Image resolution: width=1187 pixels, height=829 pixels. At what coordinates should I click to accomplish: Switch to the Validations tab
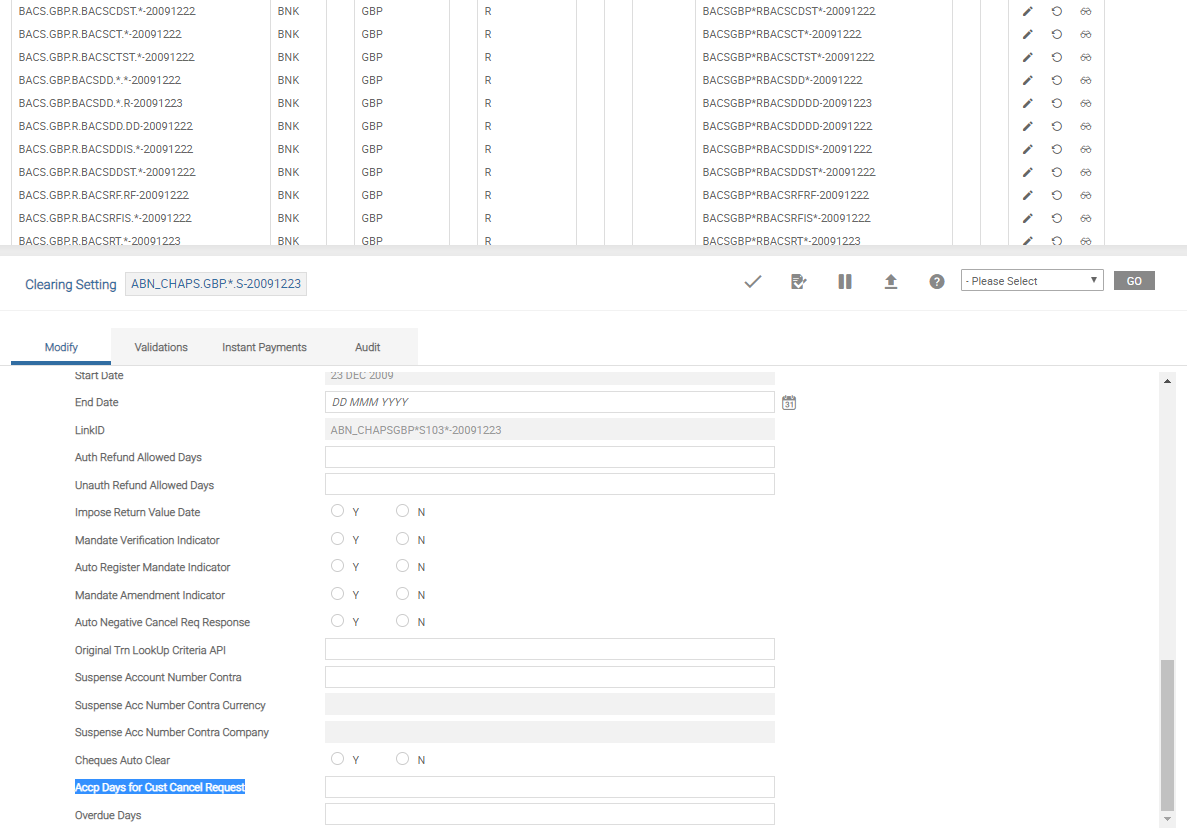click(161, 347)
